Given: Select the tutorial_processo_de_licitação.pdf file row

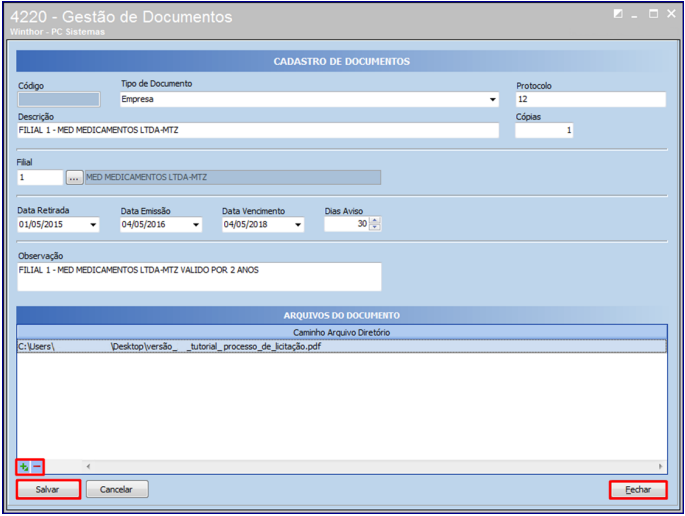Looking at the screenshot, I should coord(342,346).
